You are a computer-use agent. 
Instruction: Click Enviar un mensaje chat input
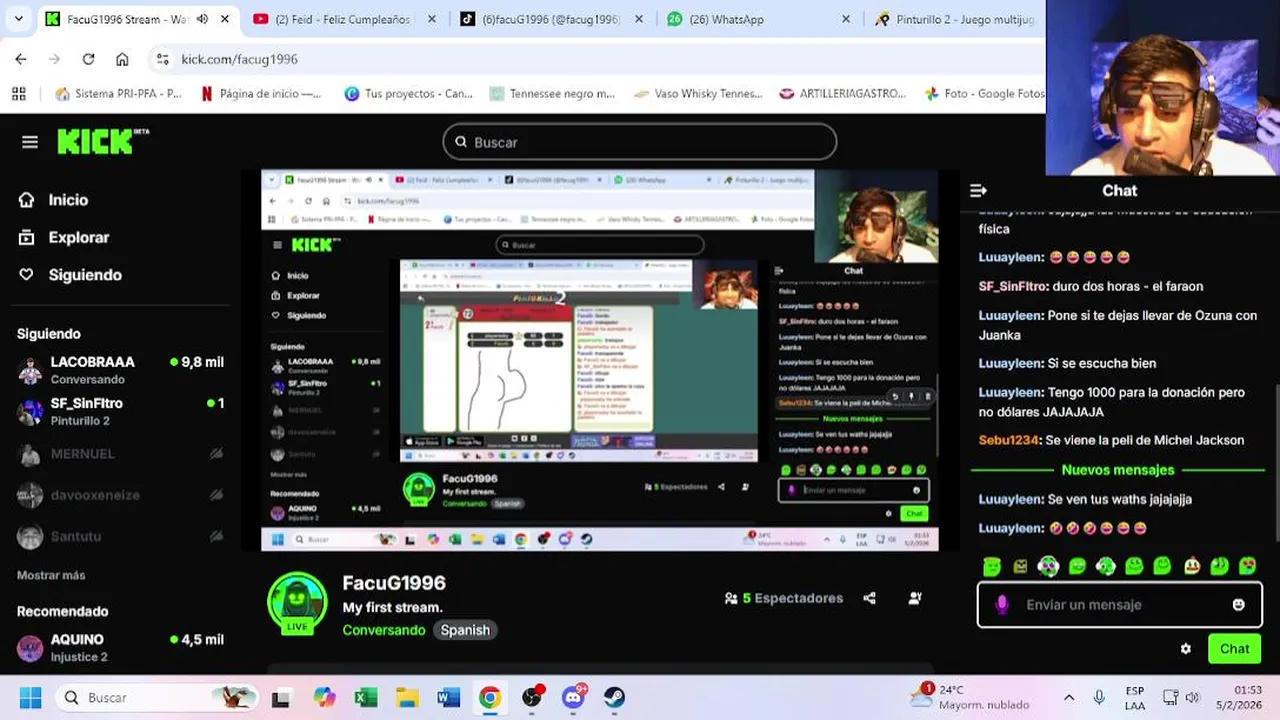click(1118, 605)
